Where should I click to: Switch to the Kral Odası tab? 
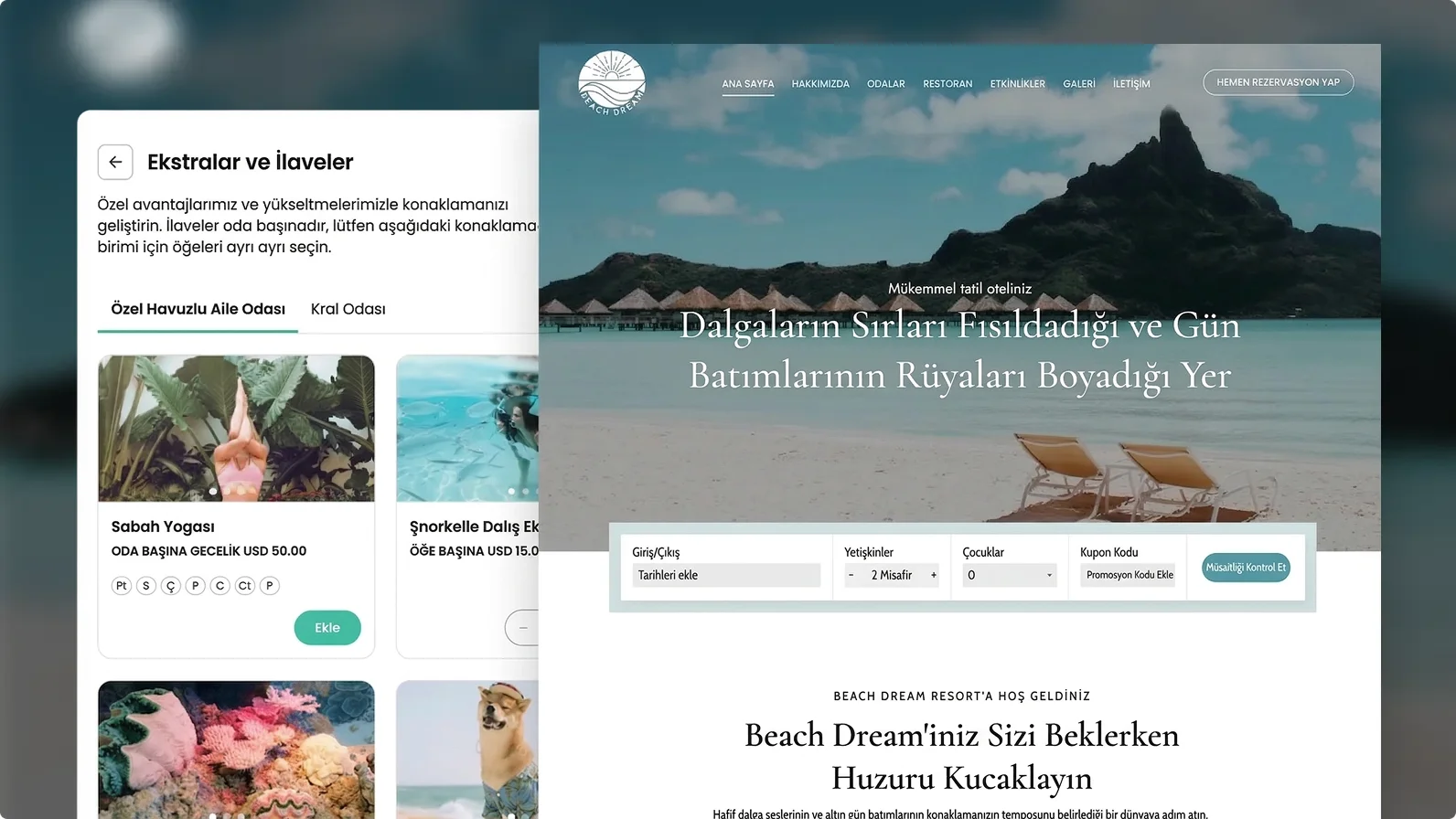348,309
